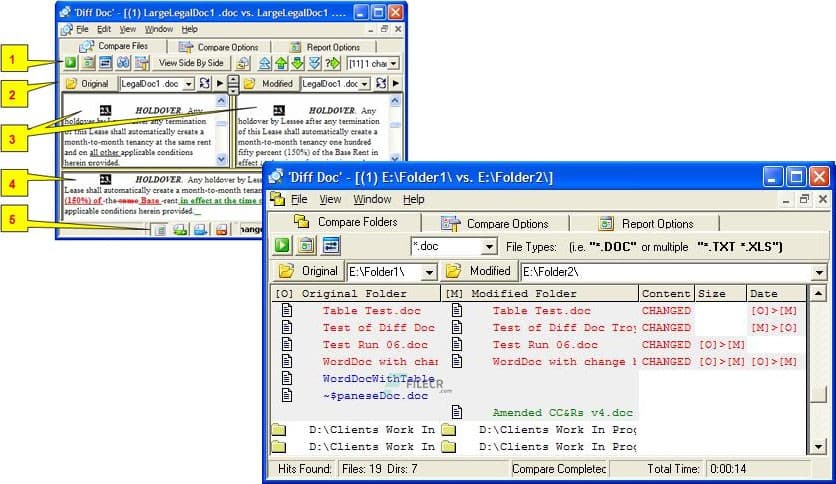Click the black play arrow right of the Modified file field
This screenshot has height=484, width=836.
pyautogui.click(x=396, y=83)
